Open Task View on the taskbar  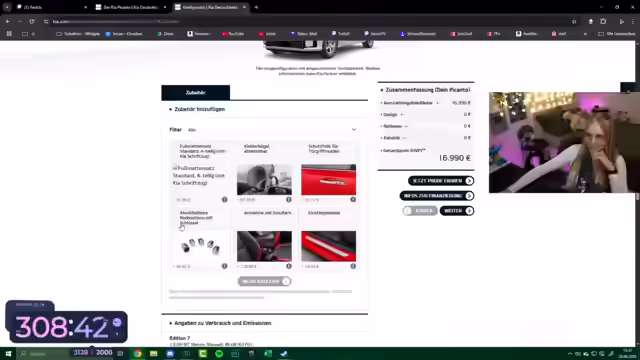tap(120, 353)
